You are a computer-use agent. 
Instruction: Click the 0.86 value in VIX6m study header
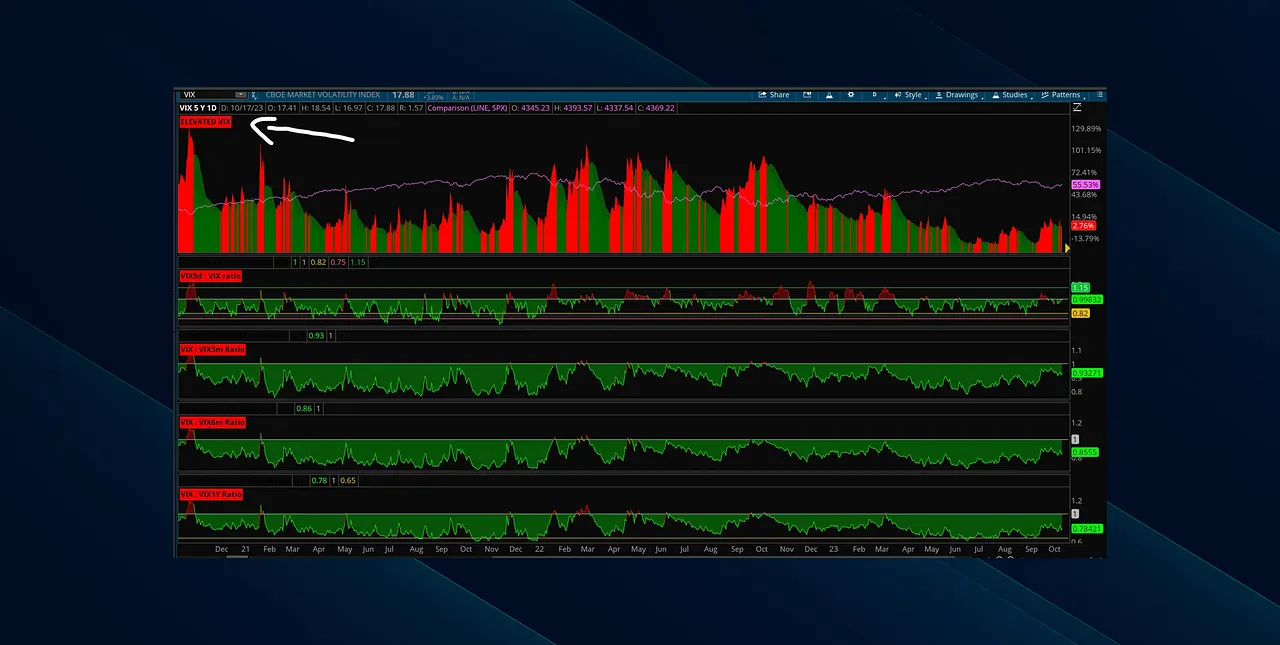(304, 409)
